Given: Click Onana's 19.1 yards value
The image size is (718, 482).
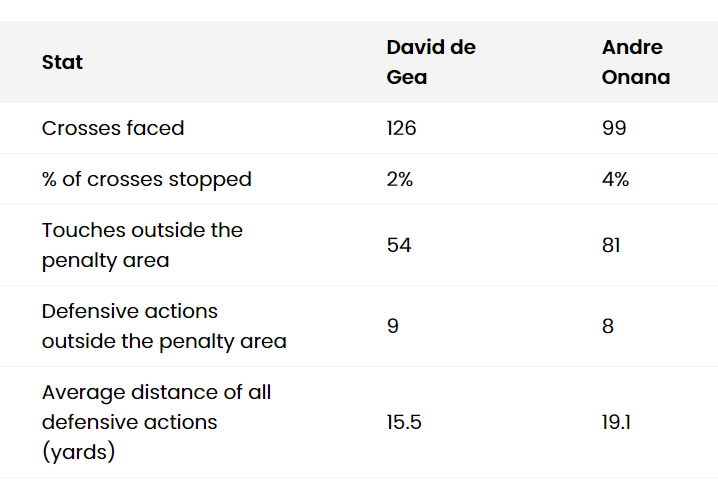Looking at the screenshot, I should (x=617, y=422).
